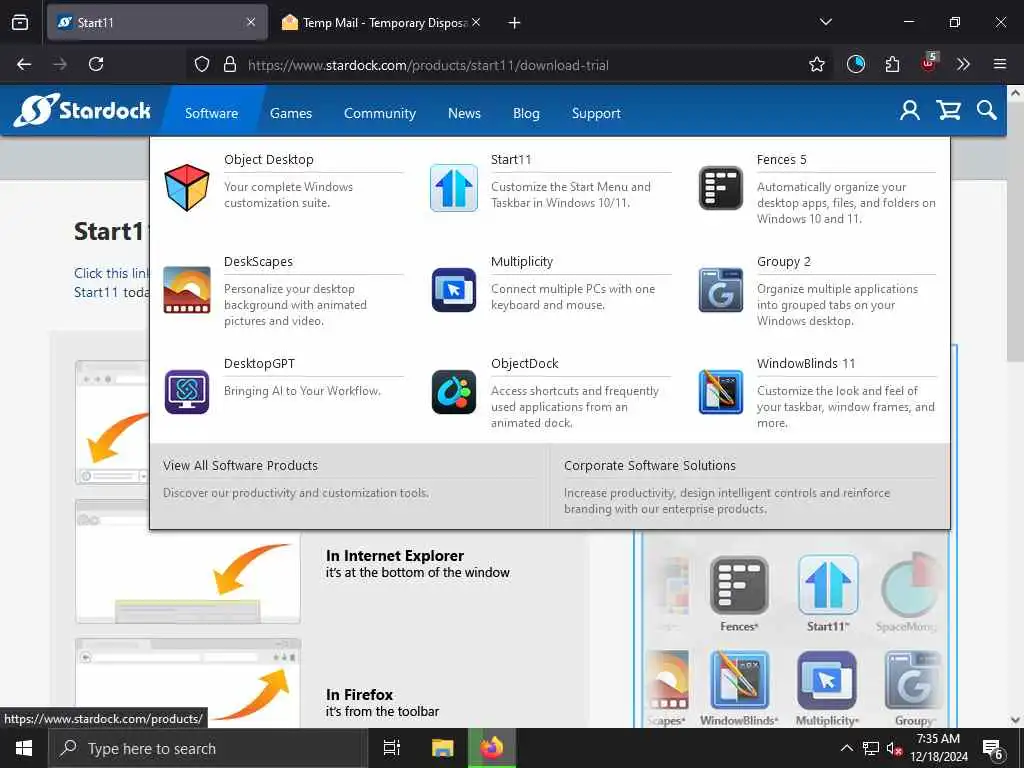This screenshot has height=768, width=1024.
Task: Close the Temp Mail tab
Action: tap(476, 22)
